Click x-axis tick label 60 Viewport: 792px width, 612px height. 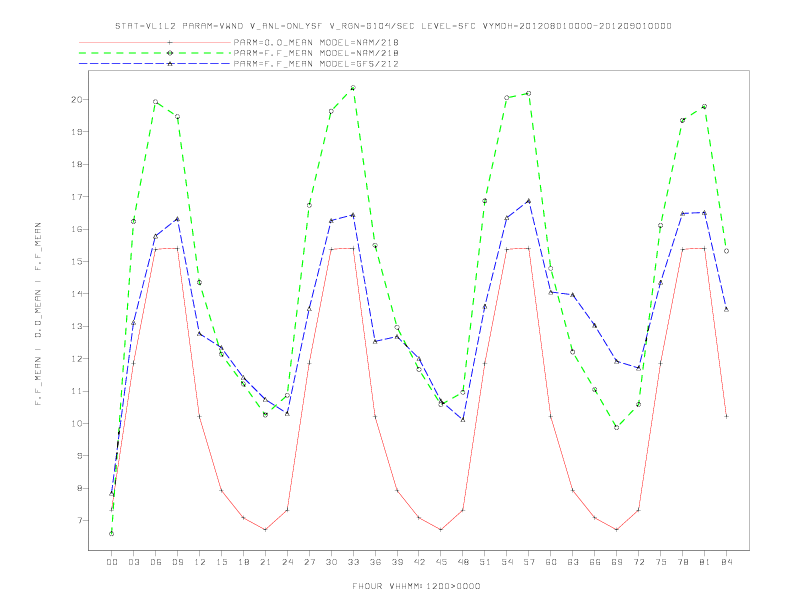pyautogui.click(x=551, y=562)
